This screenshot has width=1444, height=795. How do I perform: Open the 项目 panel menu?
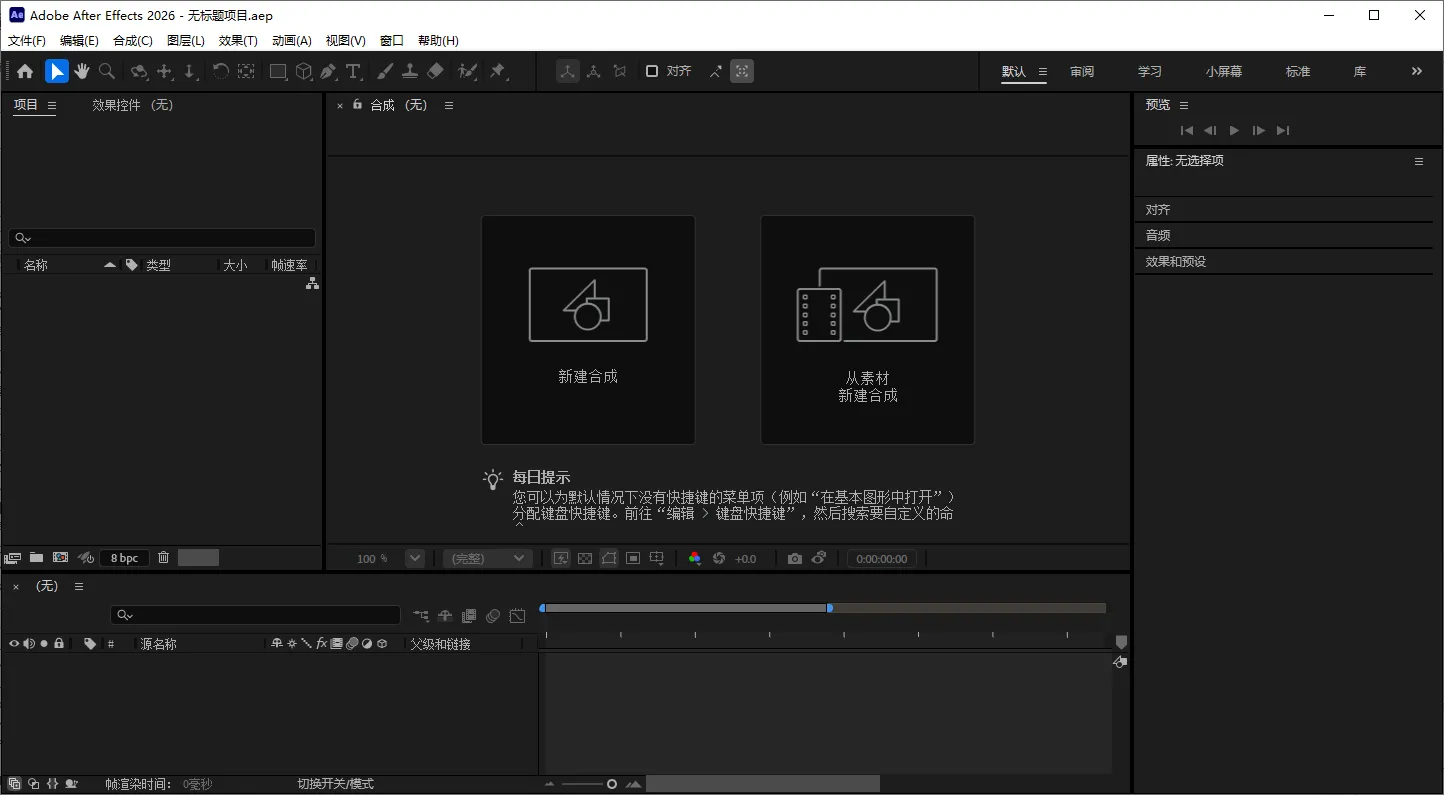pyautogui.click(x=51, y=104)
